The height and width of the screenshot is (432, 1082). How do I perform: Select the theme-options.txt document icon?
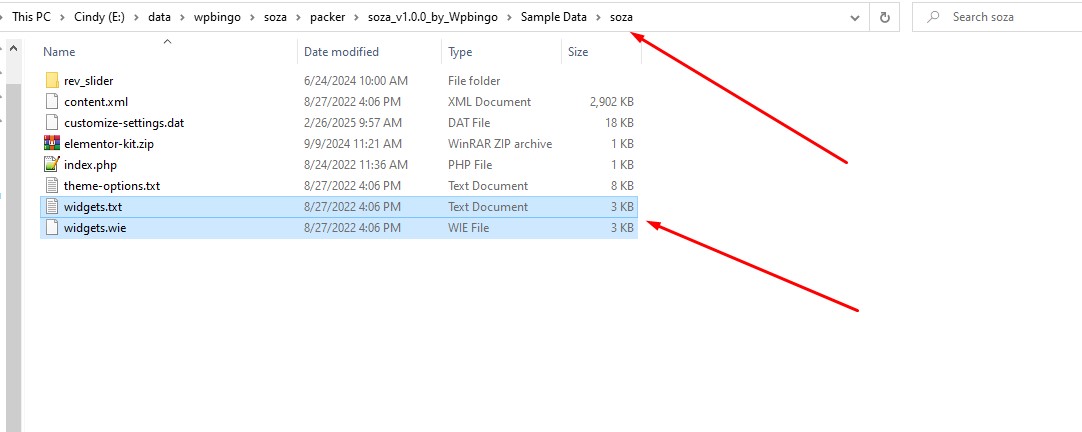coord(52,186)
